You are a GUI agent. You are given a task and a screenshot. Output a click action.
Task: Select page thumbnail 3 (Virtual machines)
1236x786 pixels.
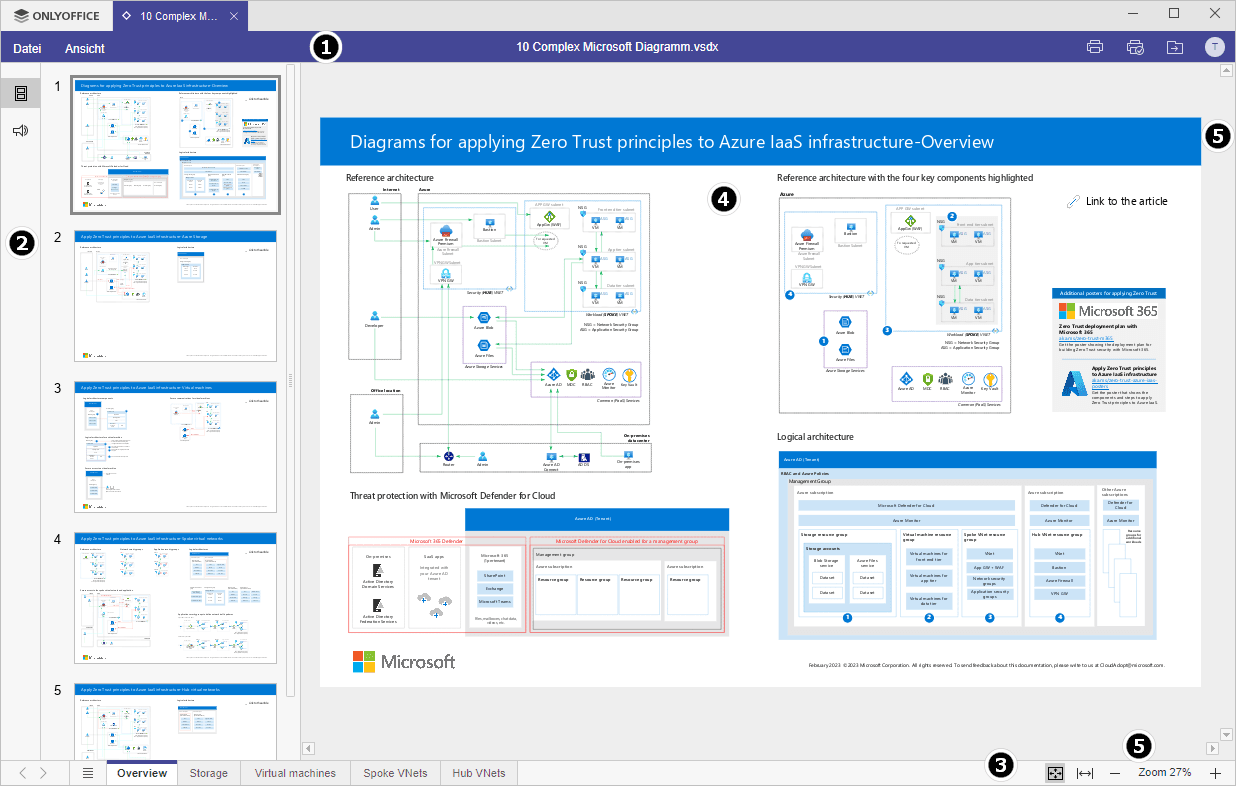[x=176, y=447]
